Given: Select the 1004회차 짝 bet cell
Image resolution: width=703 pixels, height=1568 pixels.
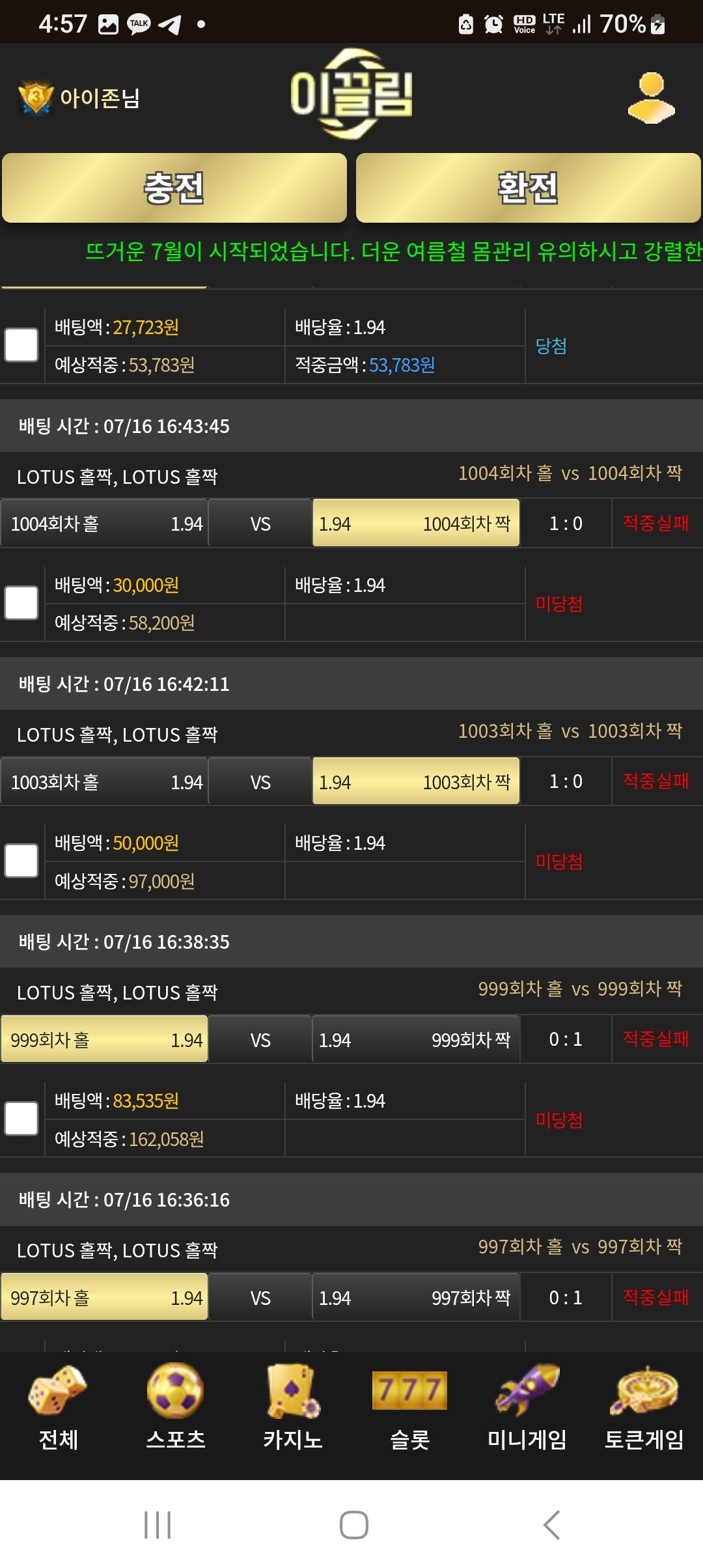Looking at the screenshot, I should 416,523.
